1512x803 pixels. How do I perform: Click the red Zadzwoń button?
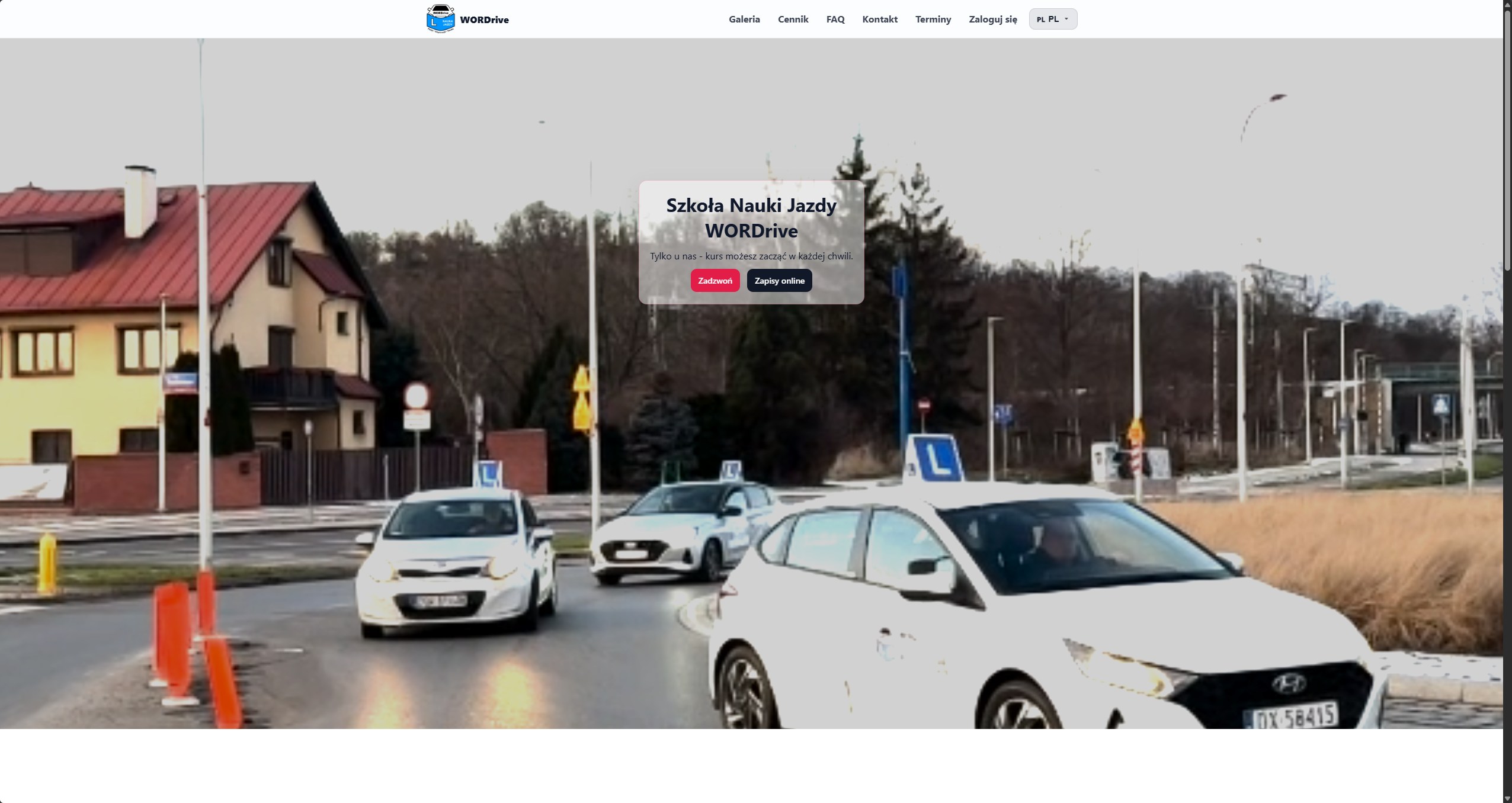pyautogui.click(x=715, y=280)
